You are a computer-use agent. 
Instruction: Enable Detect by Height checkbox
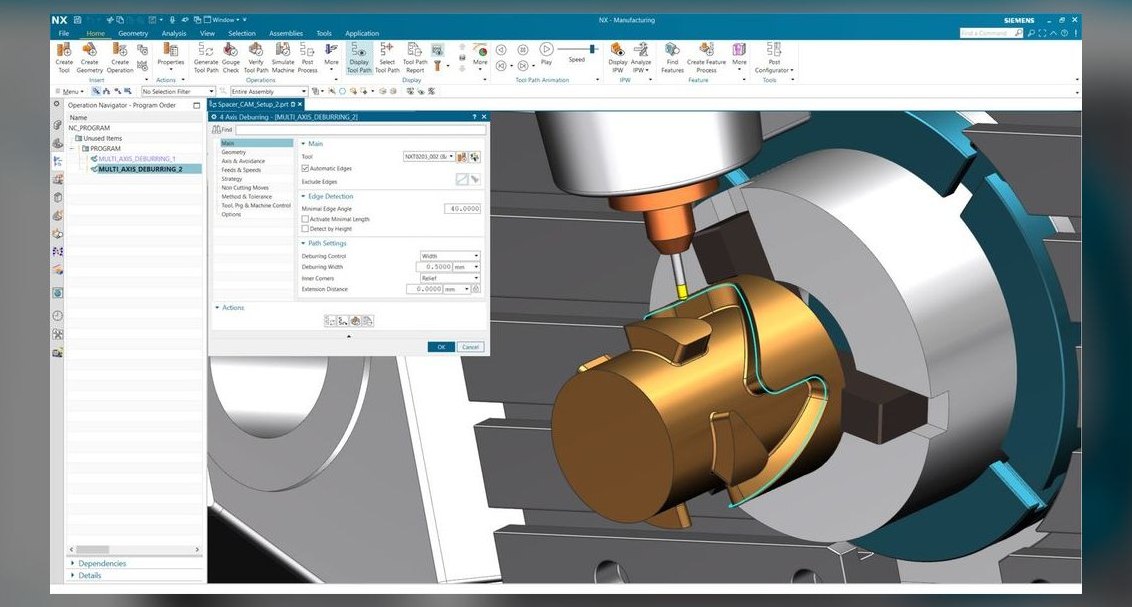[x=305, y=229]
